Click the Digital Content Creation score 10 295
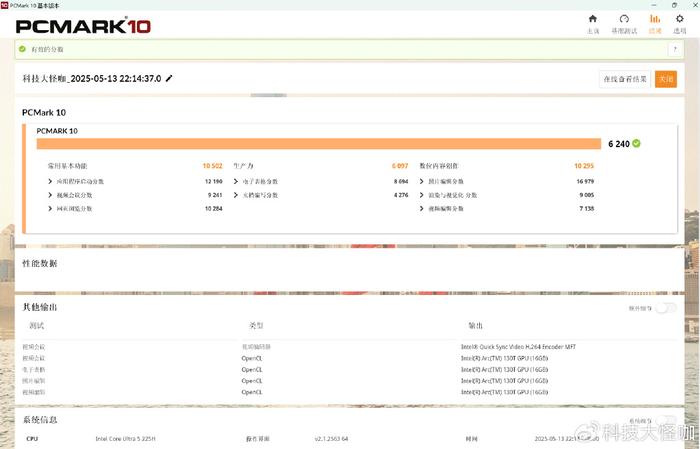This screenshot has height=449, width=700. pyautogui.click(x=584, y=166)
